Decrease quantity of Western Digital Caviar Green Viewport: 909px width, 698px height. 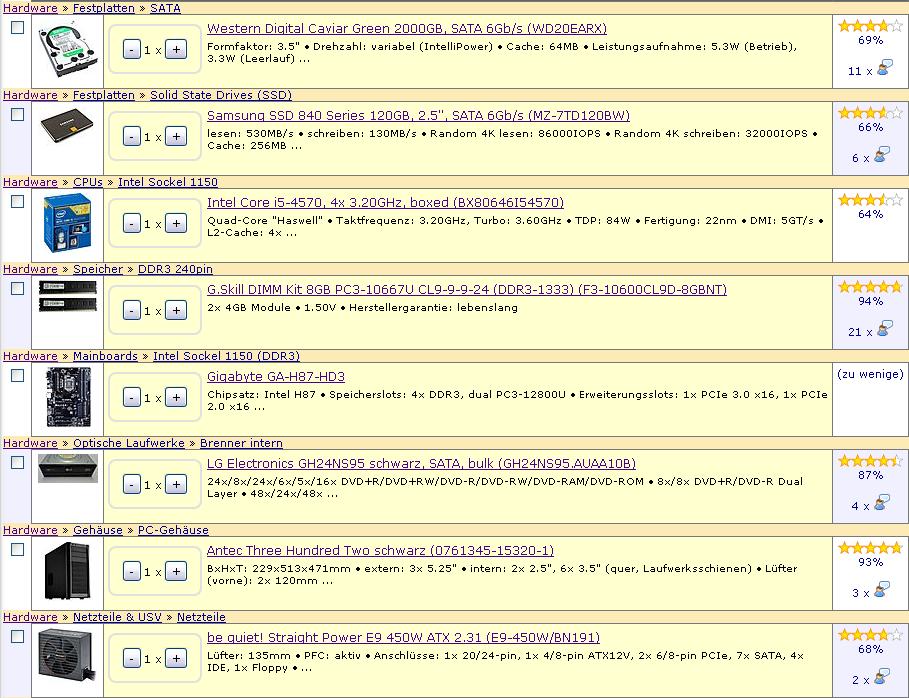pos(132,50)
